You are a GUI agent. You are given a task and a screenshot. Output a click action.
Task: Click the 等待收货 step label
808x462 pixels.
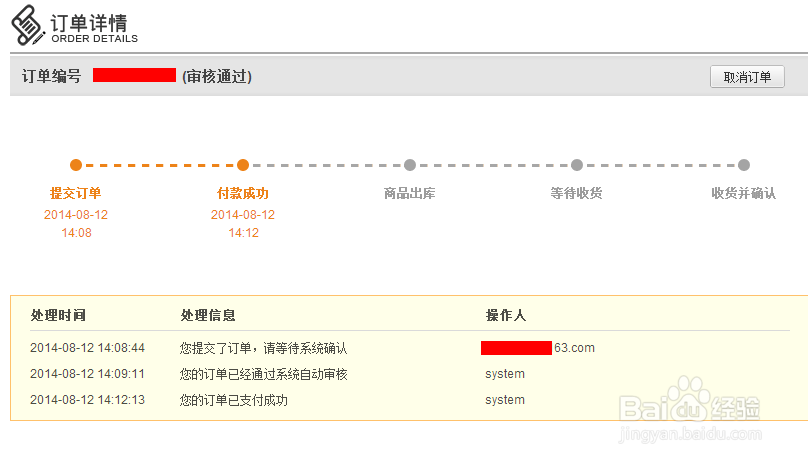point(576,193)
